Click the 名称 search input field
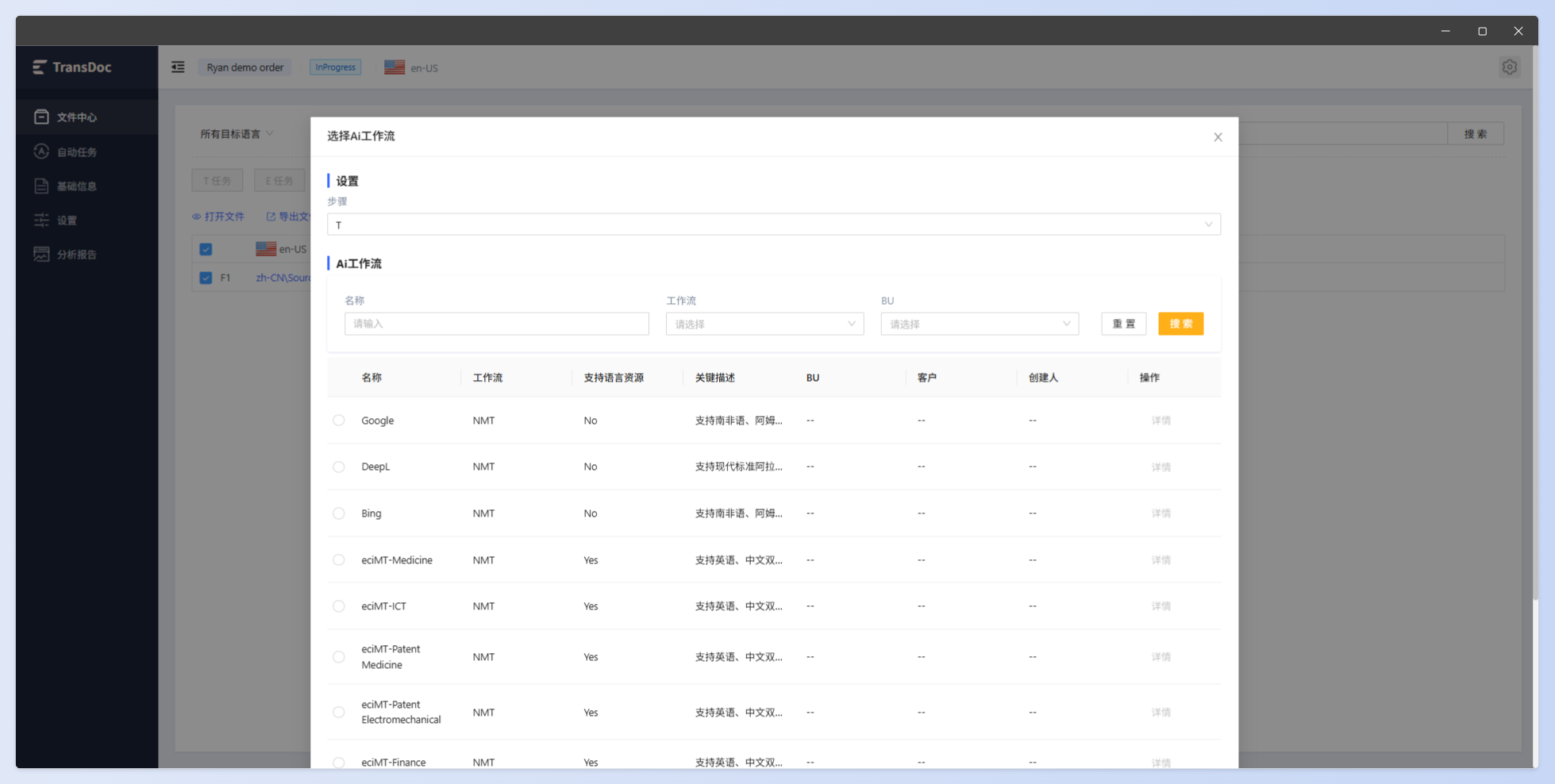Viewport: 1555px width, 784px height. pyautogui.click(x=497, y=324)
